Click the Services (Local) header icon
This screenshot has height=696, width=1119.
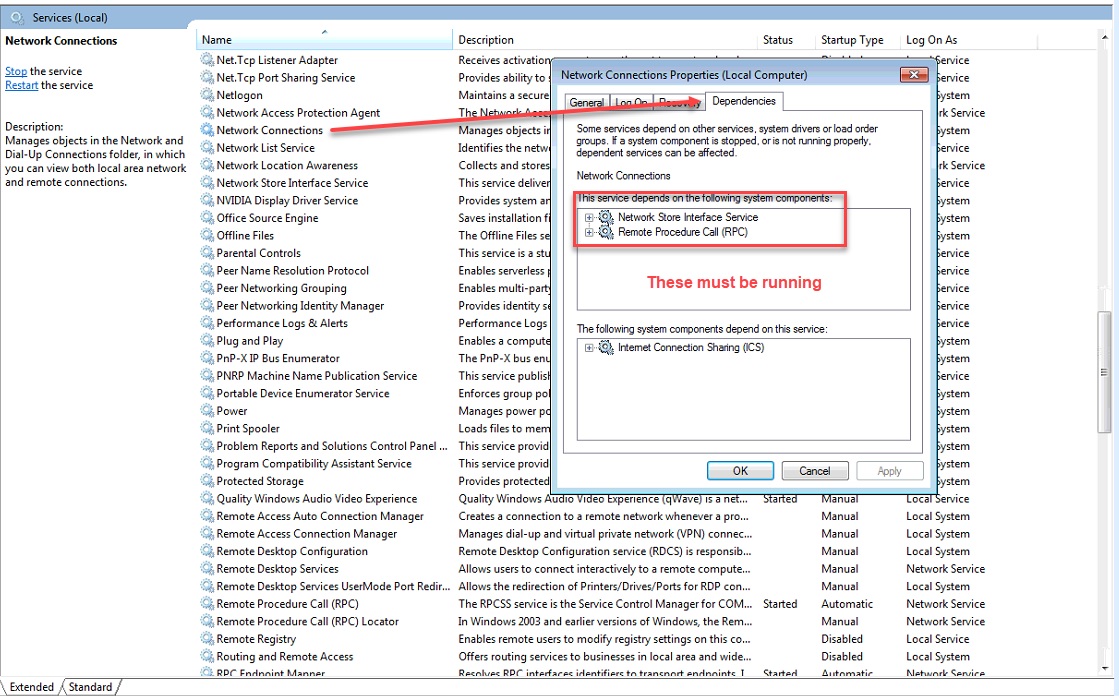coord(16,17)
